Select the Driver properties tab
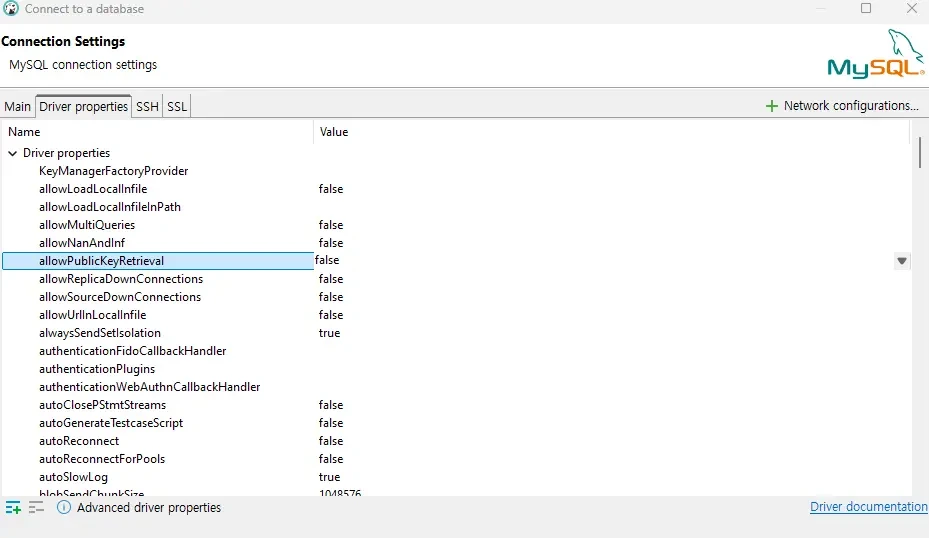The image size is (929, 538). tap(84, 107)
